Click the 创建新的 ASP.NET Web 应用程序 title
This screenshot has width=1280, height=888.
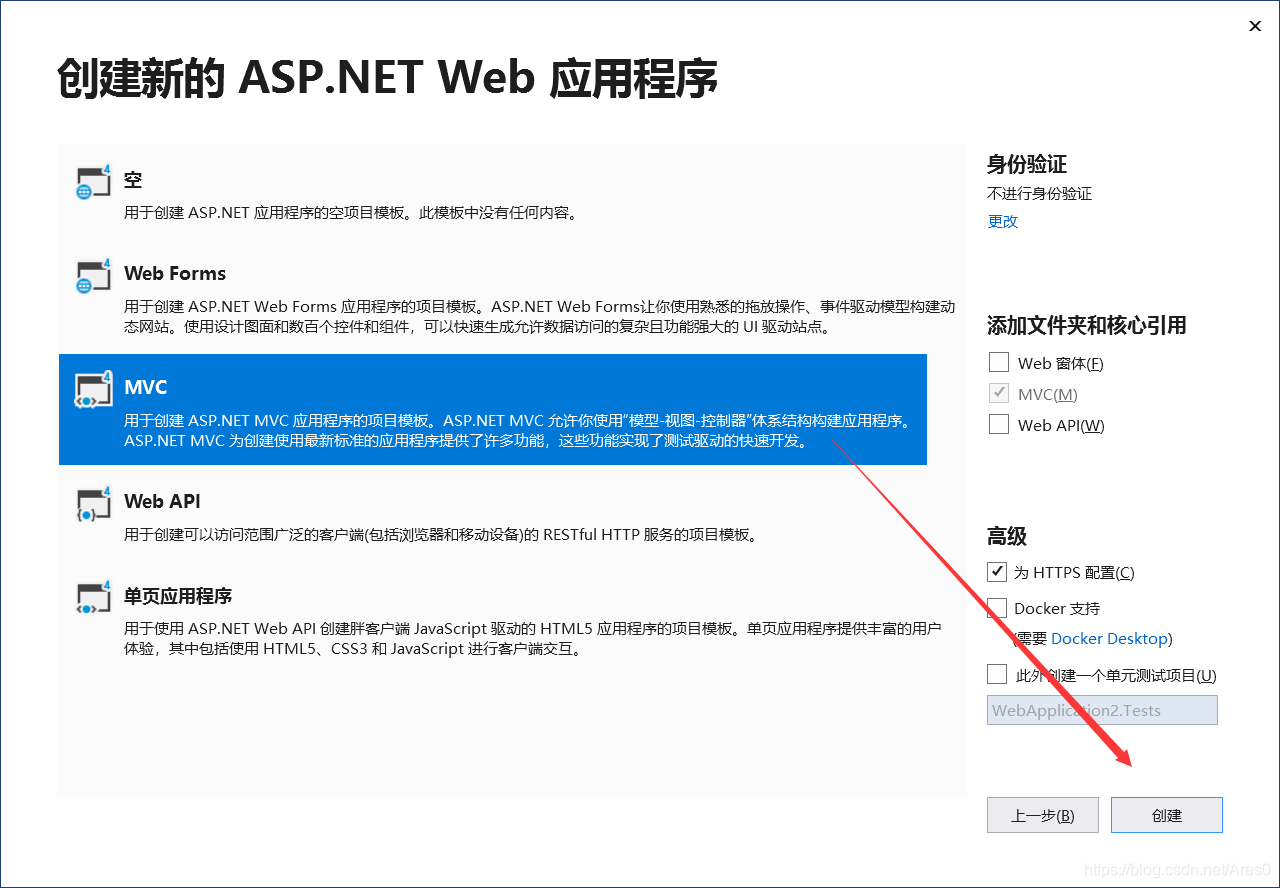coord(388,80)
